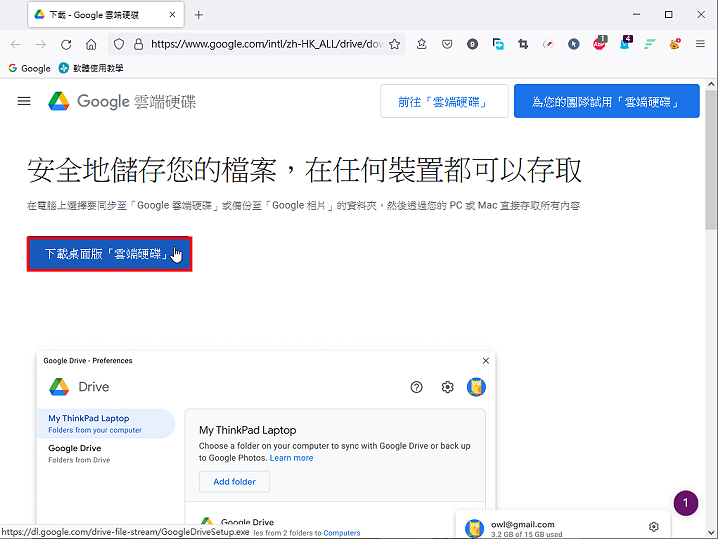Click the purple notification badge showing 1

[685, 503]
